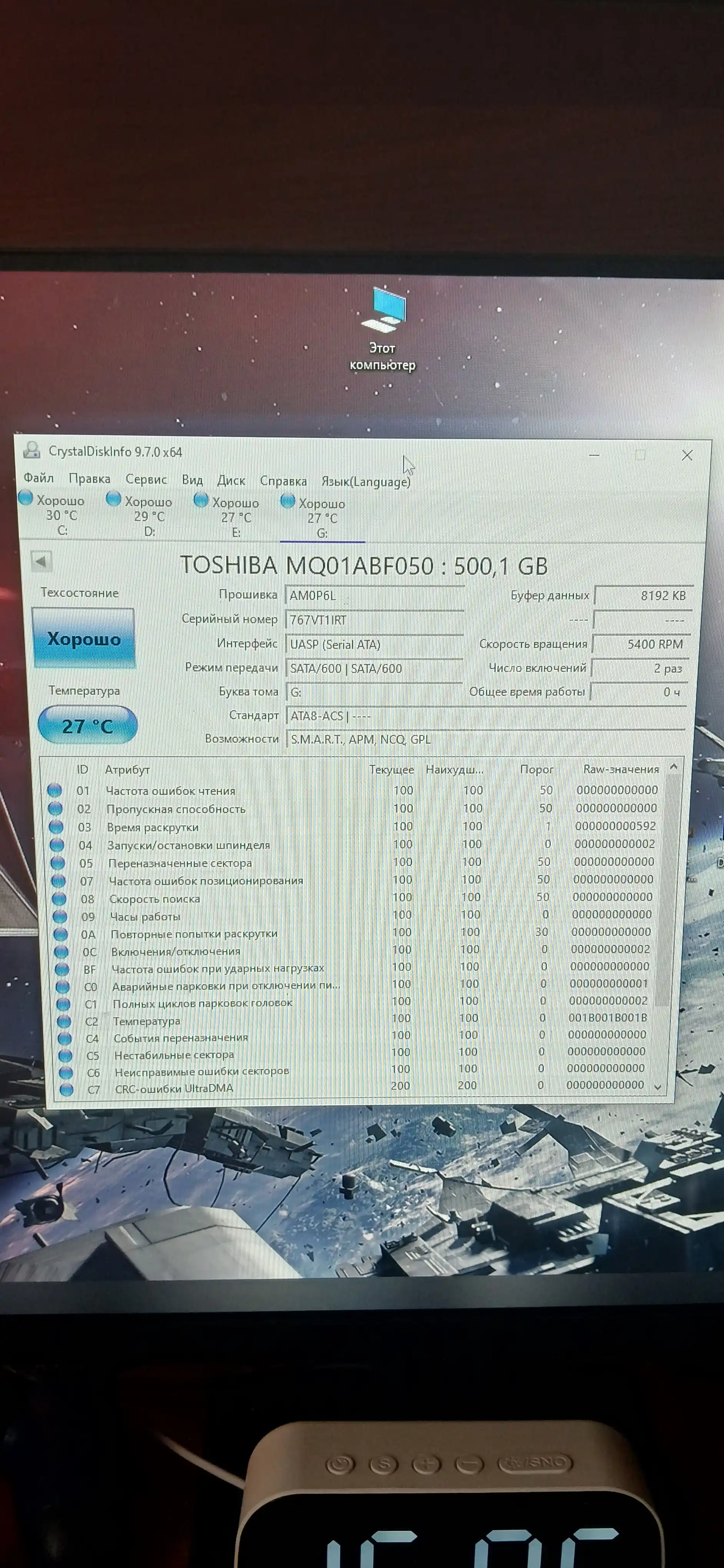The height and width of the screenshot is (1568, 724).
Task: Click the serial number field
Action: 375,620
